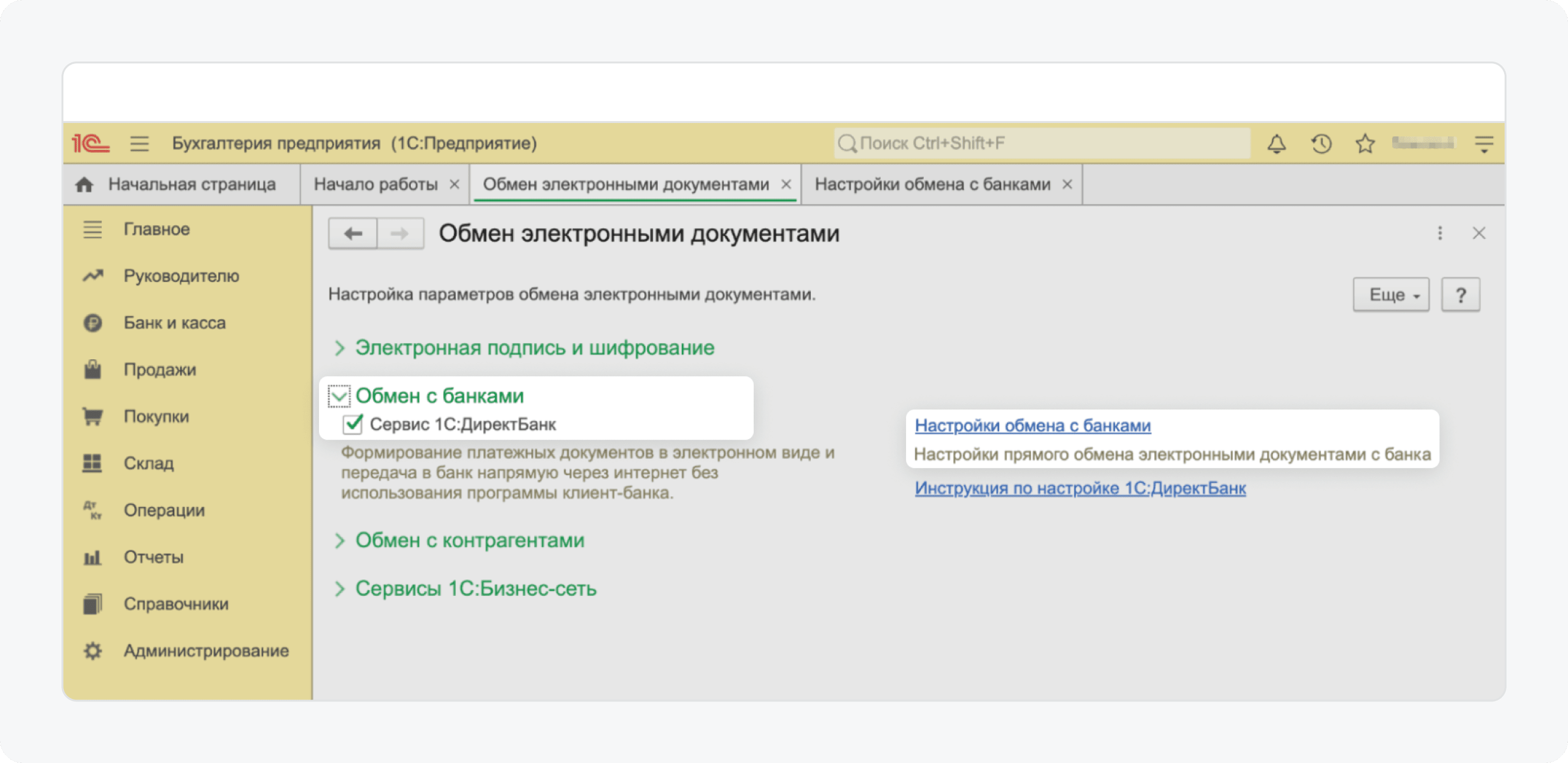Open the Отчеты section
Viewport: 1568px width, 763px height.
153,557
